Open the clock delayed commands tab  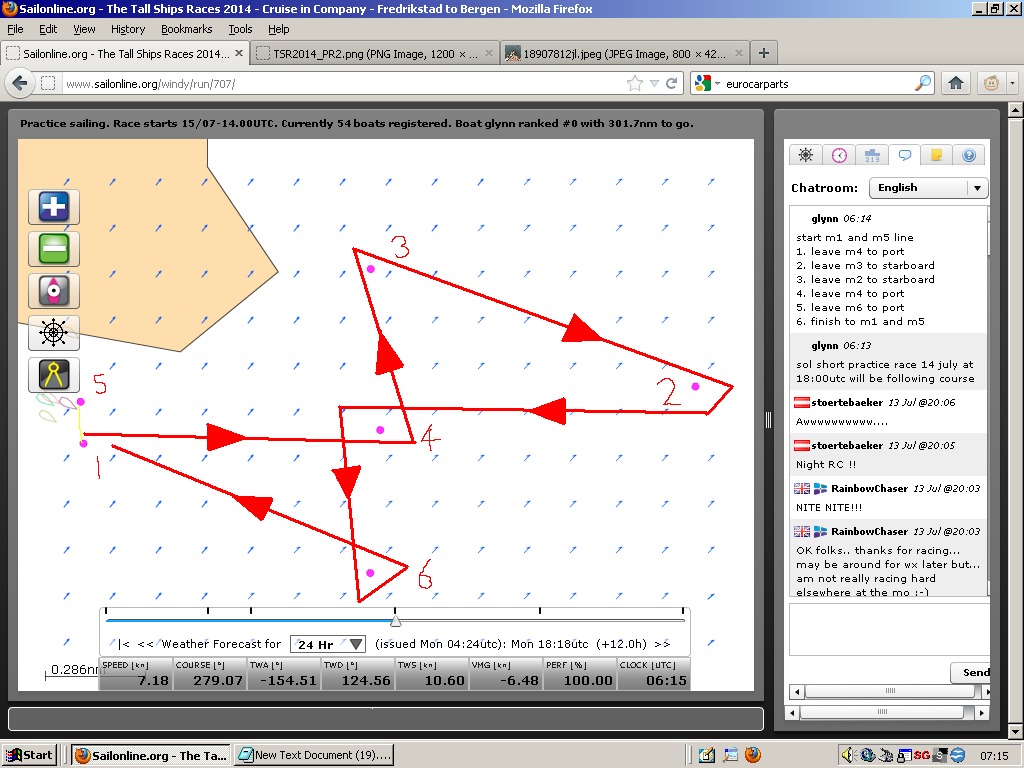[839, 155]
